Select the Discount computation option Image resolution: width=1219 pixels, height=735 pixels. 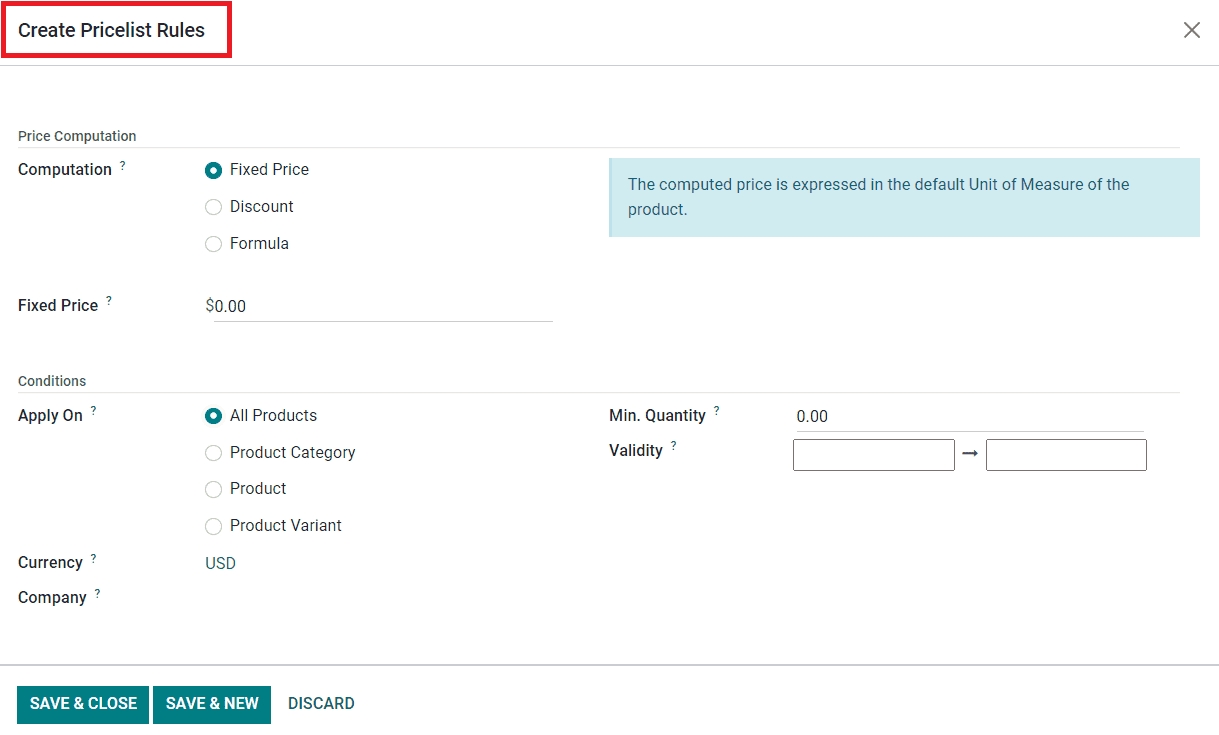click(213, 207)
